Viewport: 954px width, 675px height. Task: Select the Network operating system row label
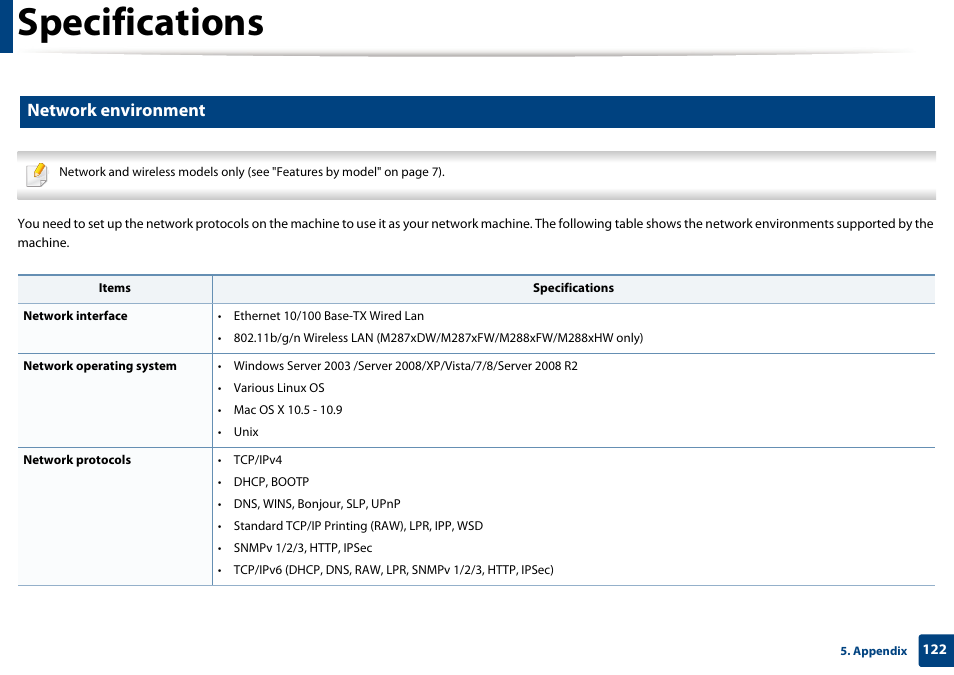(100, 366)
